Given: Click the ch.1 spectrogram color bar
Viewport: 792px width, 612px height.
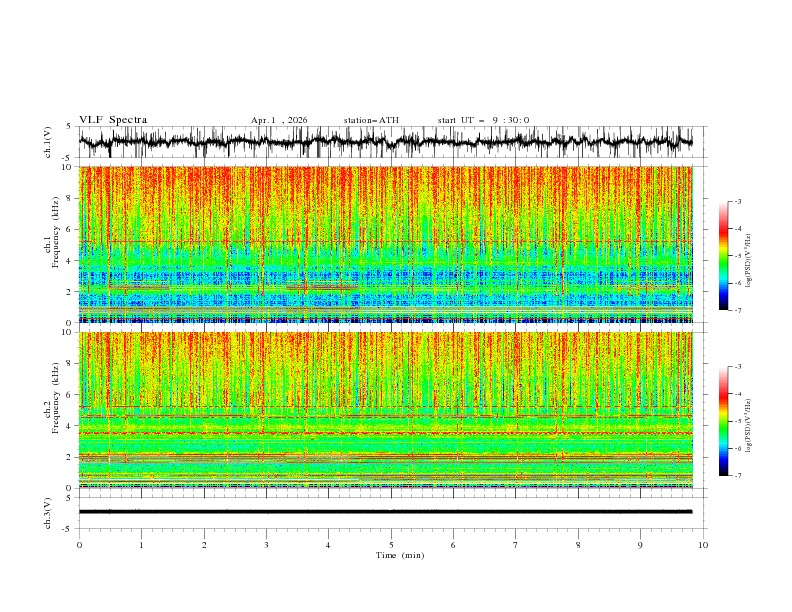Looking at the screenshot, I should 723,256.
